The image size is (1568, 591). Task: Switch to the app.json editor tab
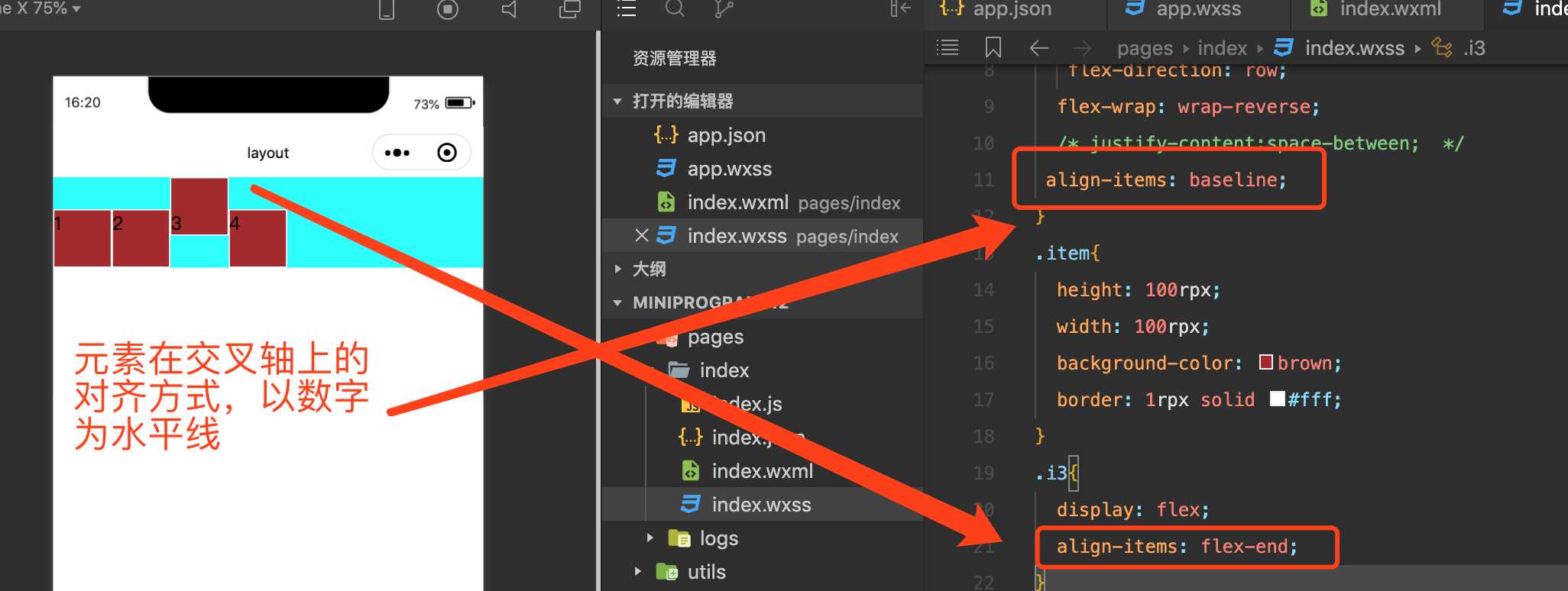[x=996, y=9]
